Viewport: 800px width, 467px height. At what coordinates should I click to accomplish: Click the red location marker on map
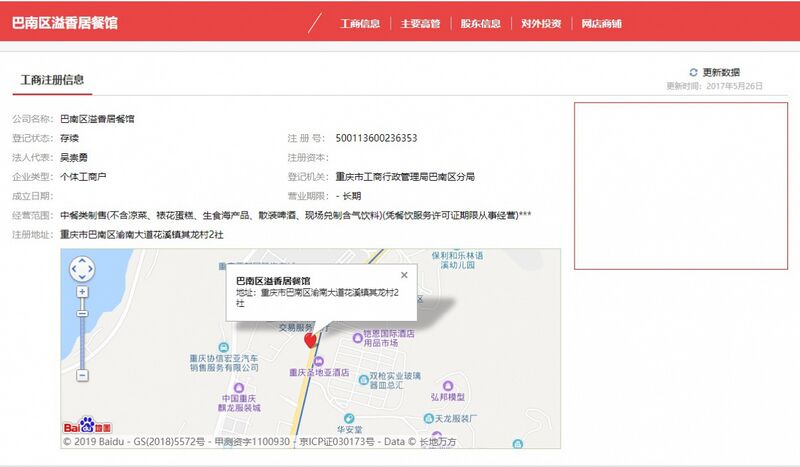click(x=310, y=340)
